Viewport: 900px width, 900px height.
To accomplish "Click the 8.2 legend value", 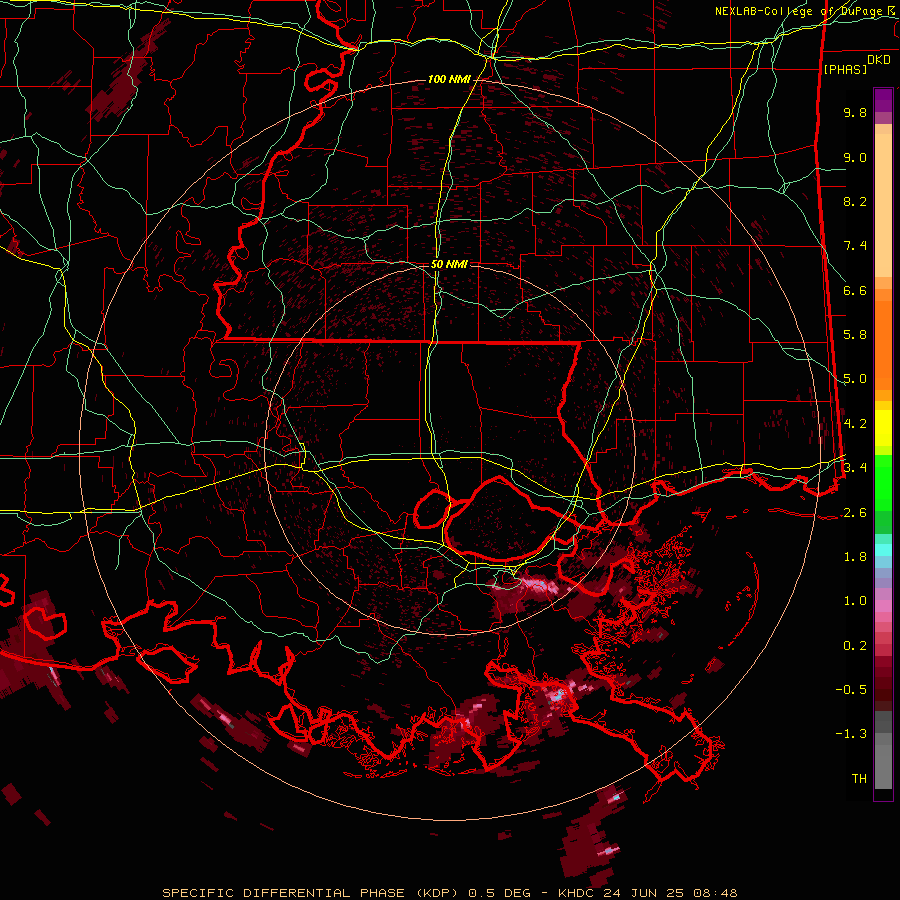I will (855, 201).
